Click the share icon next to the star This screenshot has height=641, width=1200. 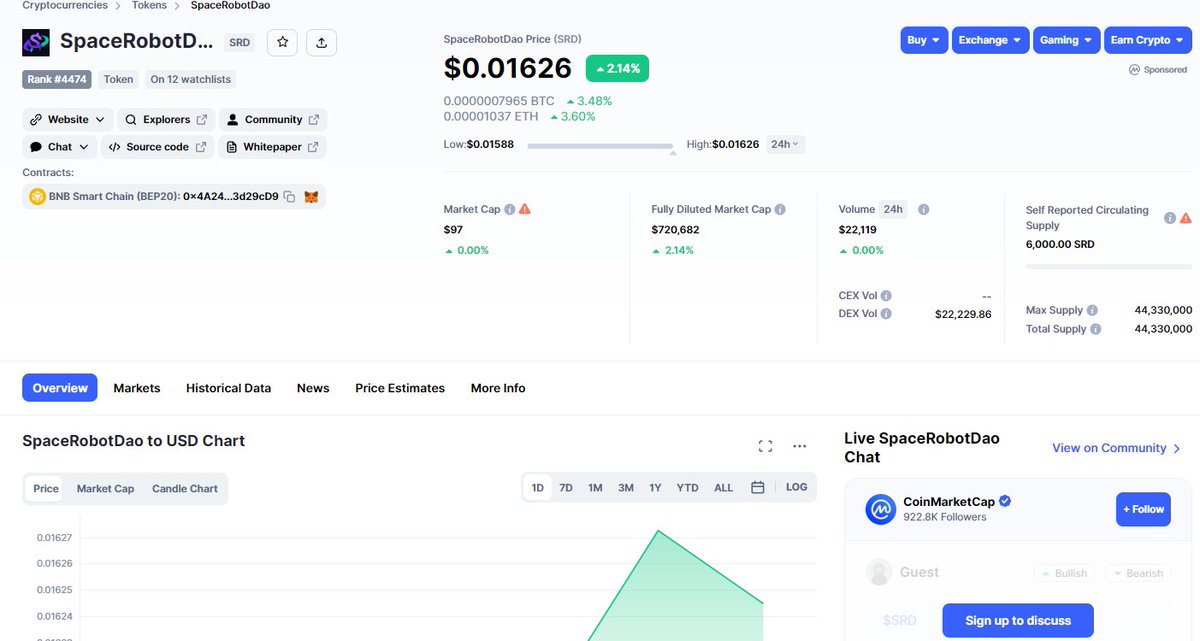tap(321, 42)
